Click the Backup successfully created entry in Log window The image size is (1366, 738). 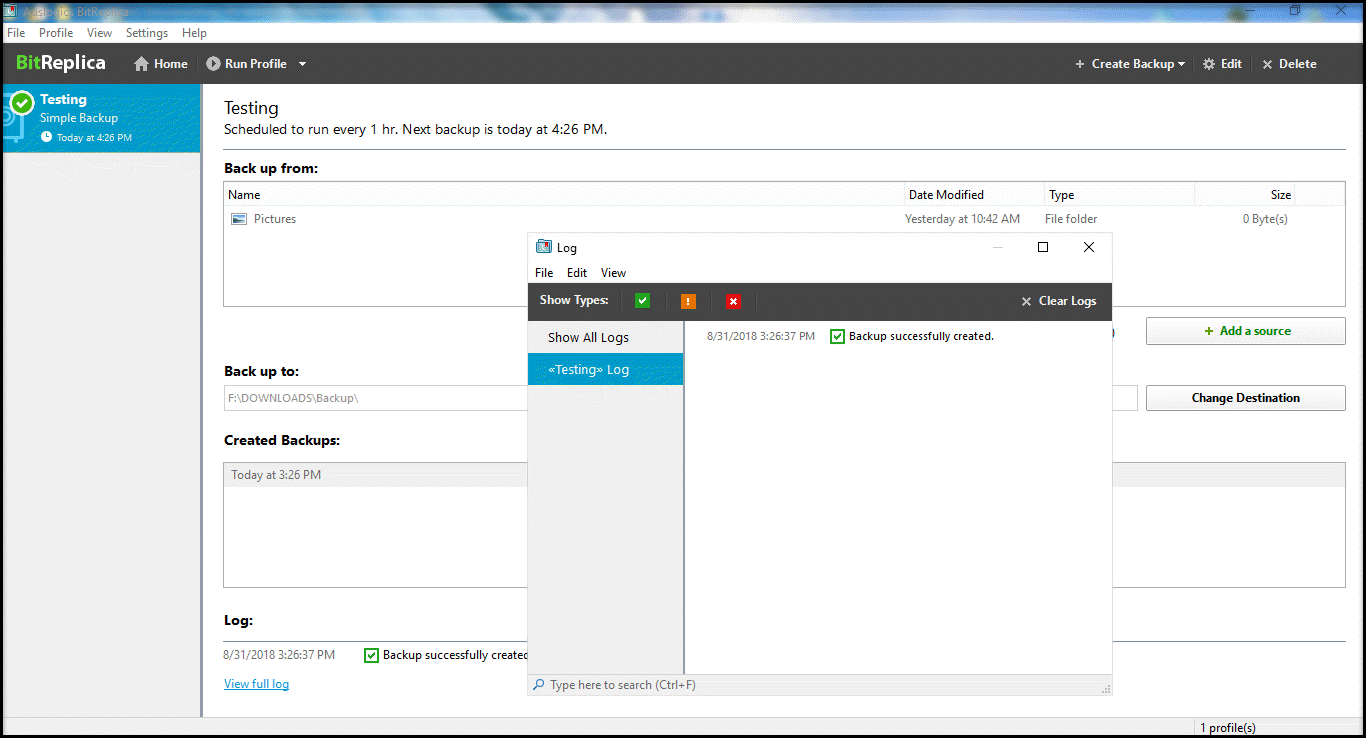point(921,336)
